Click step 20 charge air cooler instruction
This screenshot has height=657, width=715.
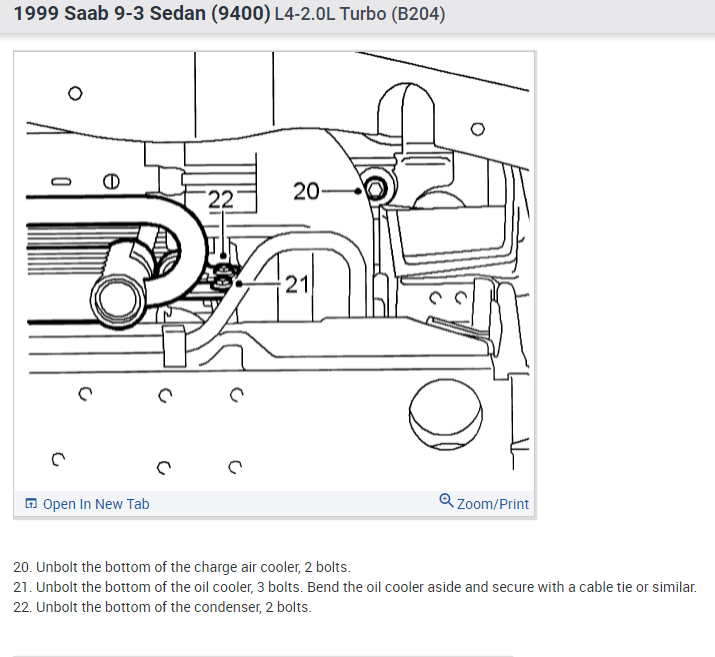[x=182, y=567]
